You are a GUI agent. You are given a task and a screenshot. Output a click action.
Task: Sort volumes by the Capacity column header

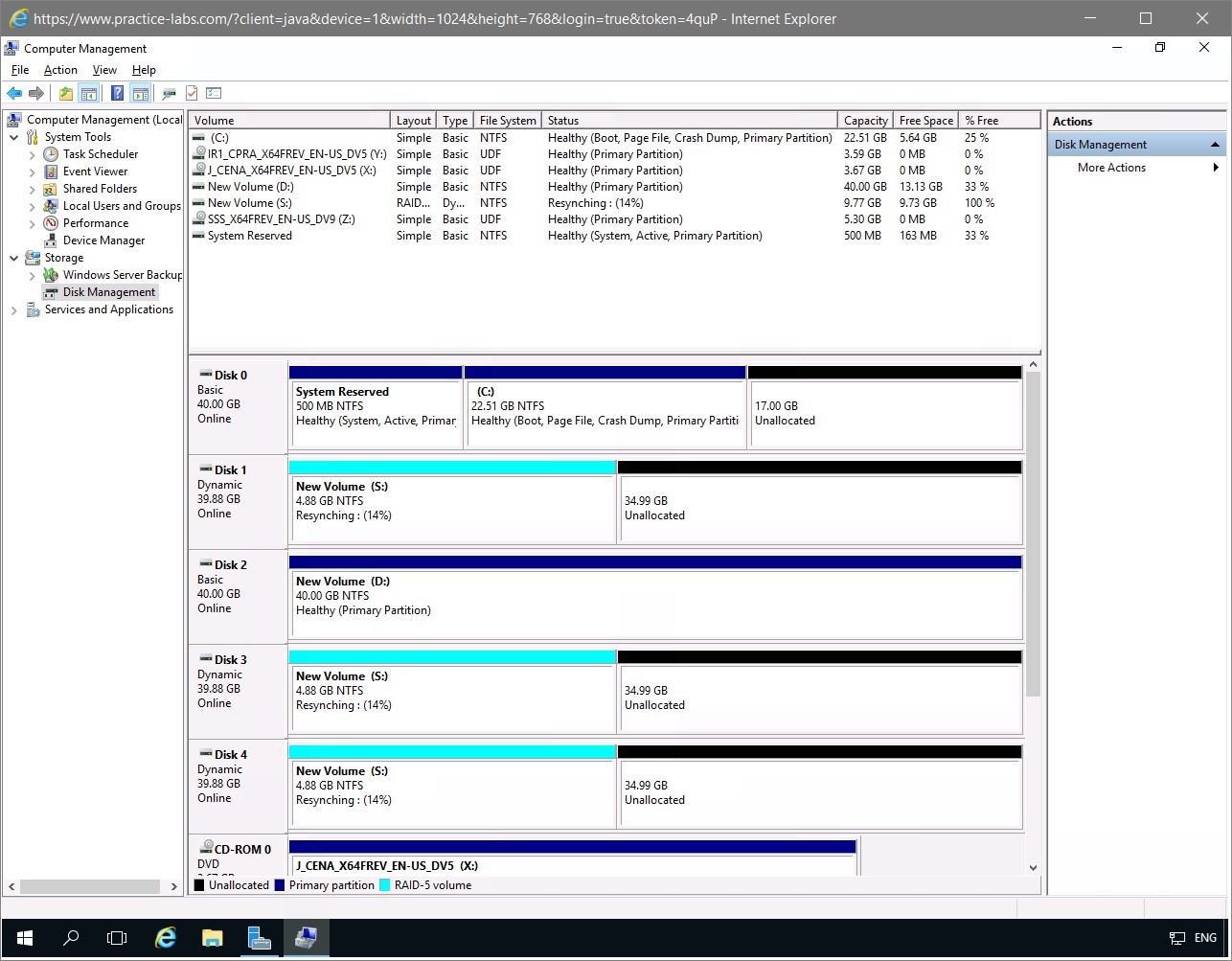pos(865,121)
